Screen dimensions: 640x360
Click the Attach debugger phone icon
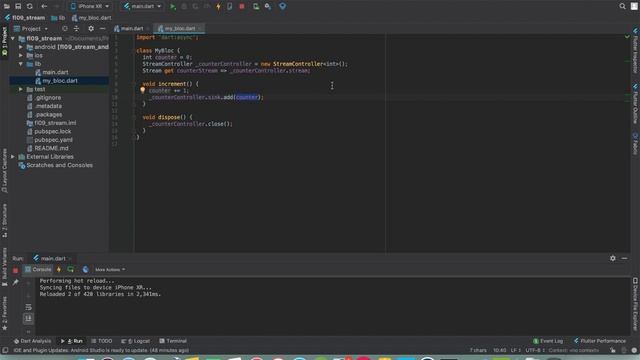click(x=230, y=7)
